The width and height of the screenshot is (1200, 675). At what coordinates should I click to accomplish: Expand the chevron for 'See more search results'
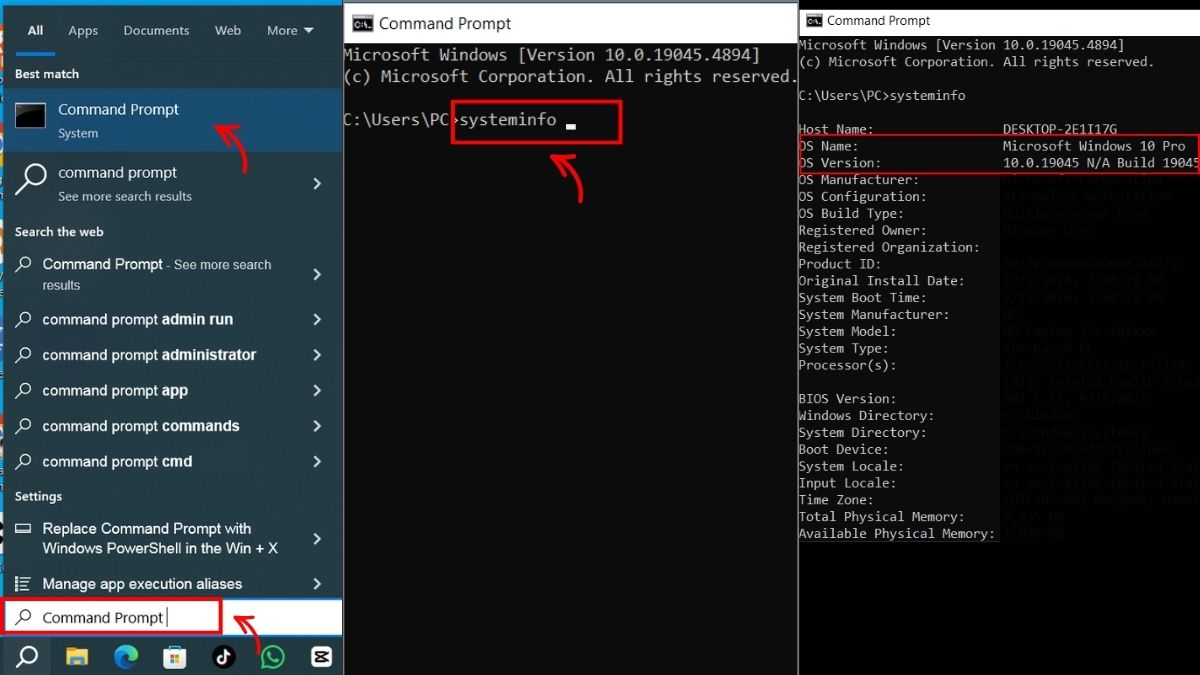[317, 183]
